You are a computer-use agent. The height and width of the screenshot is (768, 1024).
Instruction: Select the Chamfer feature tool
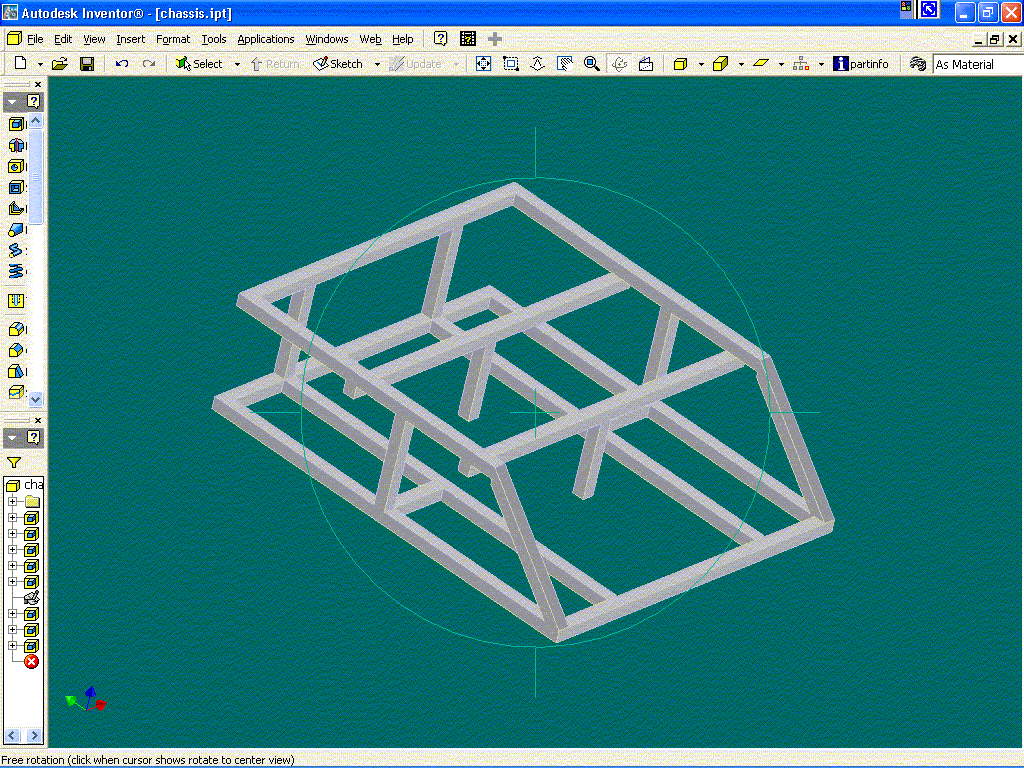[x=16, y=350]
